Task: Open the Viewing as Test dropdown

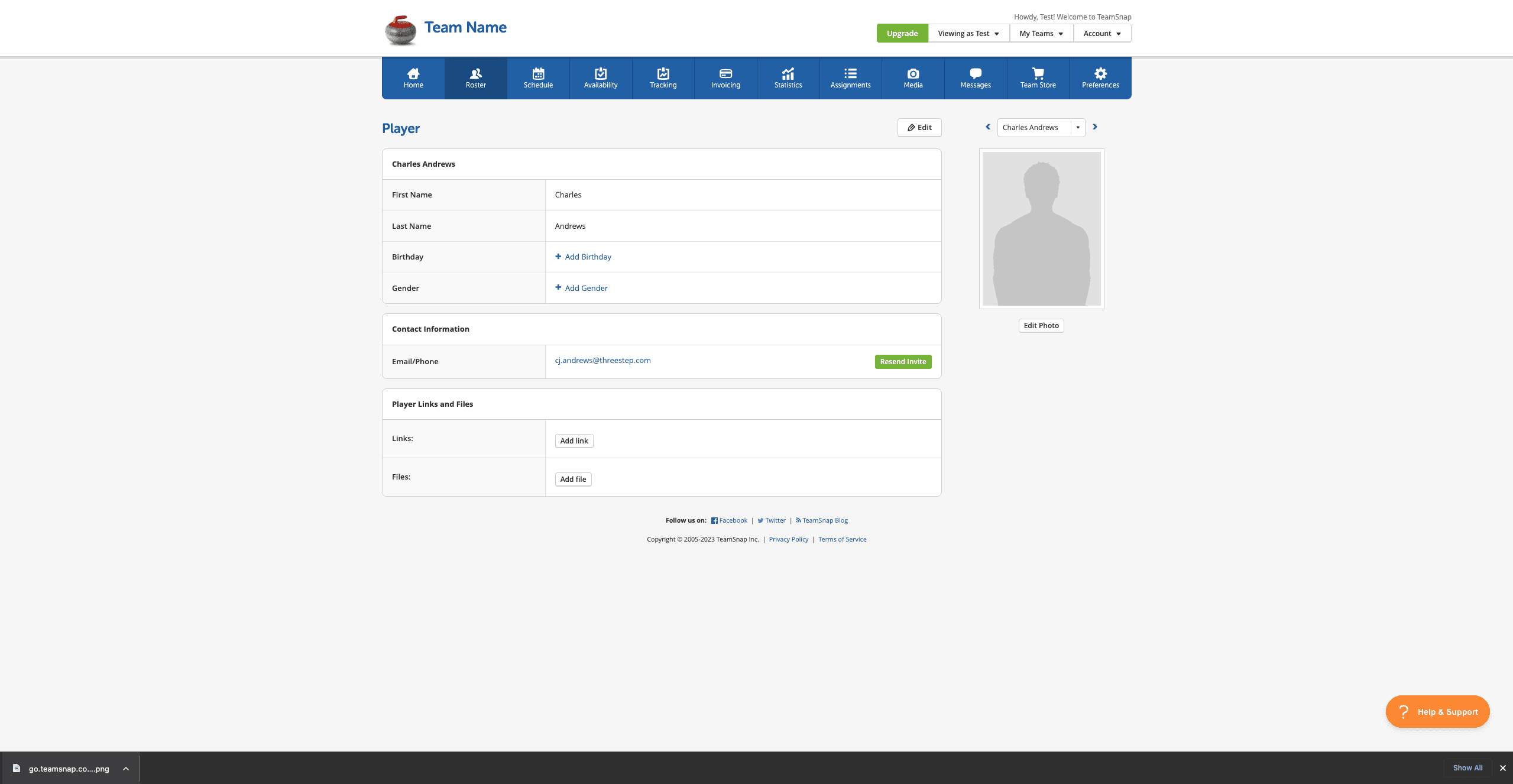Action: coord(968,34)
